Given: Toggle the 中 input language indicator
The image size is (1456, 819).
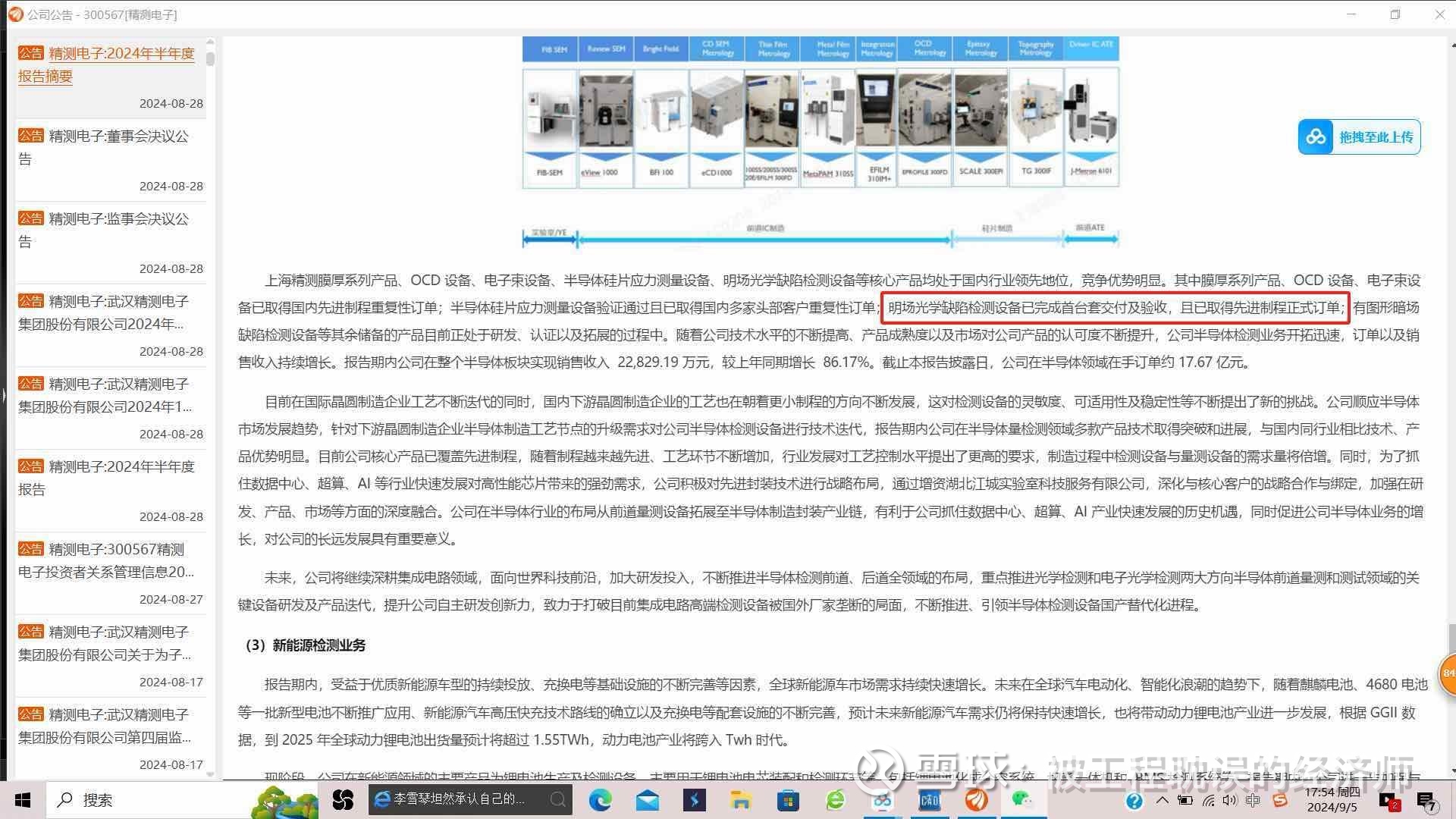Looking at the screenshot, I should point(1253,800).
